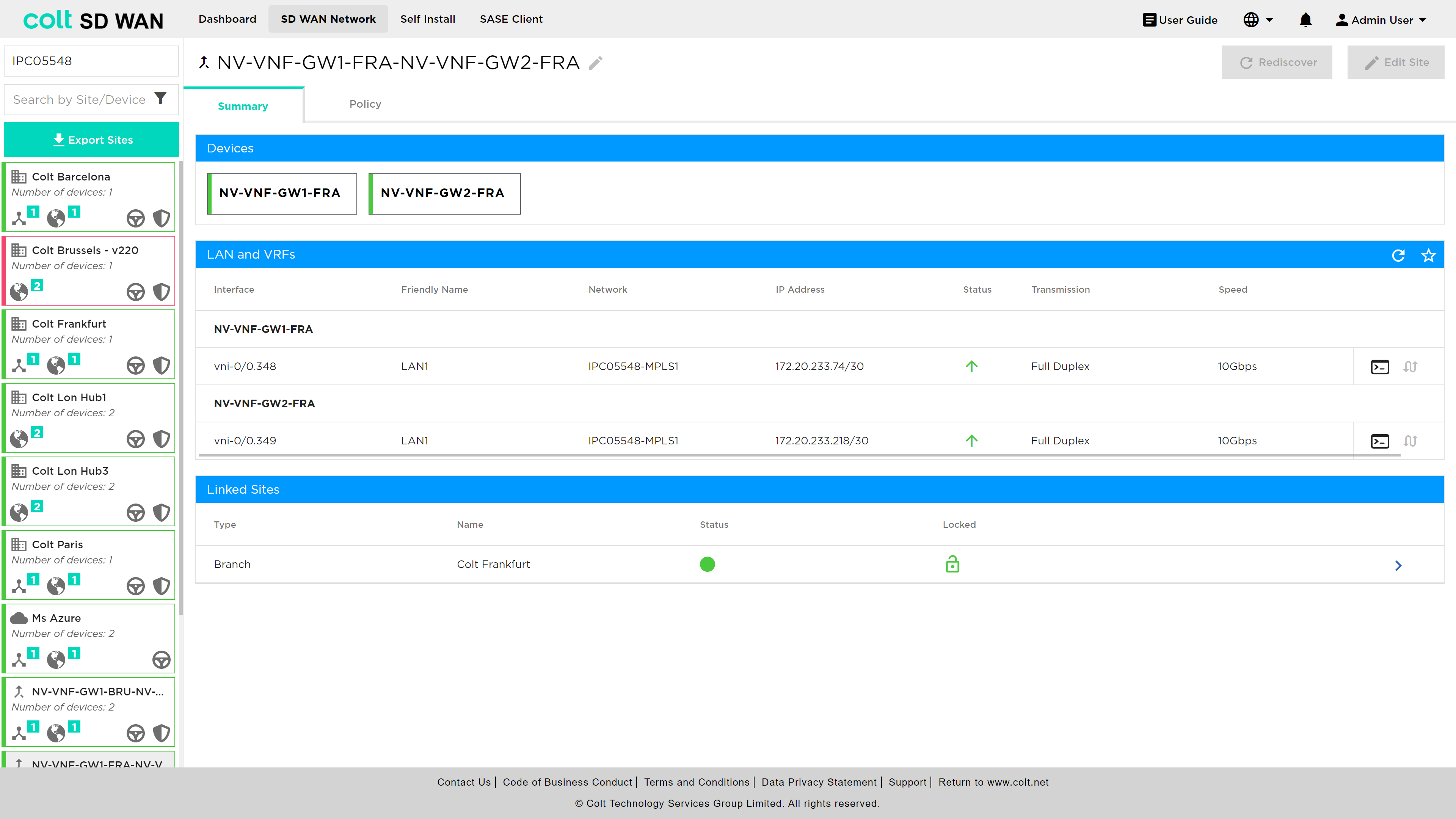
Task: Click the Colt Frankfurt linked site name
Action: [x=493, y=564]
